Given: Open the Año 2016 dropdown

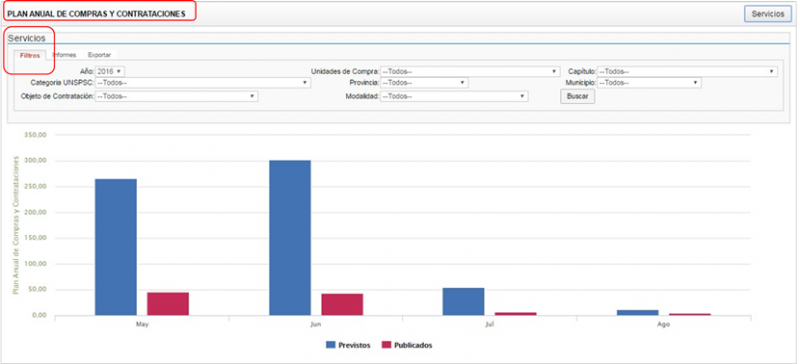Looking at the screenshot, I should [110, 71].
